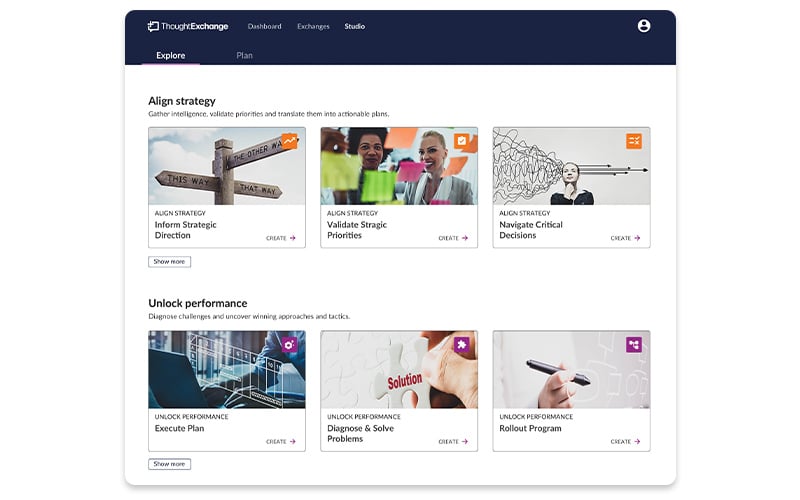The width and height of the screenshot is (800, 500).
Task: Open the tangled lines thumbnail of Navigate Critical Decisions
Action: click(571, 166)
